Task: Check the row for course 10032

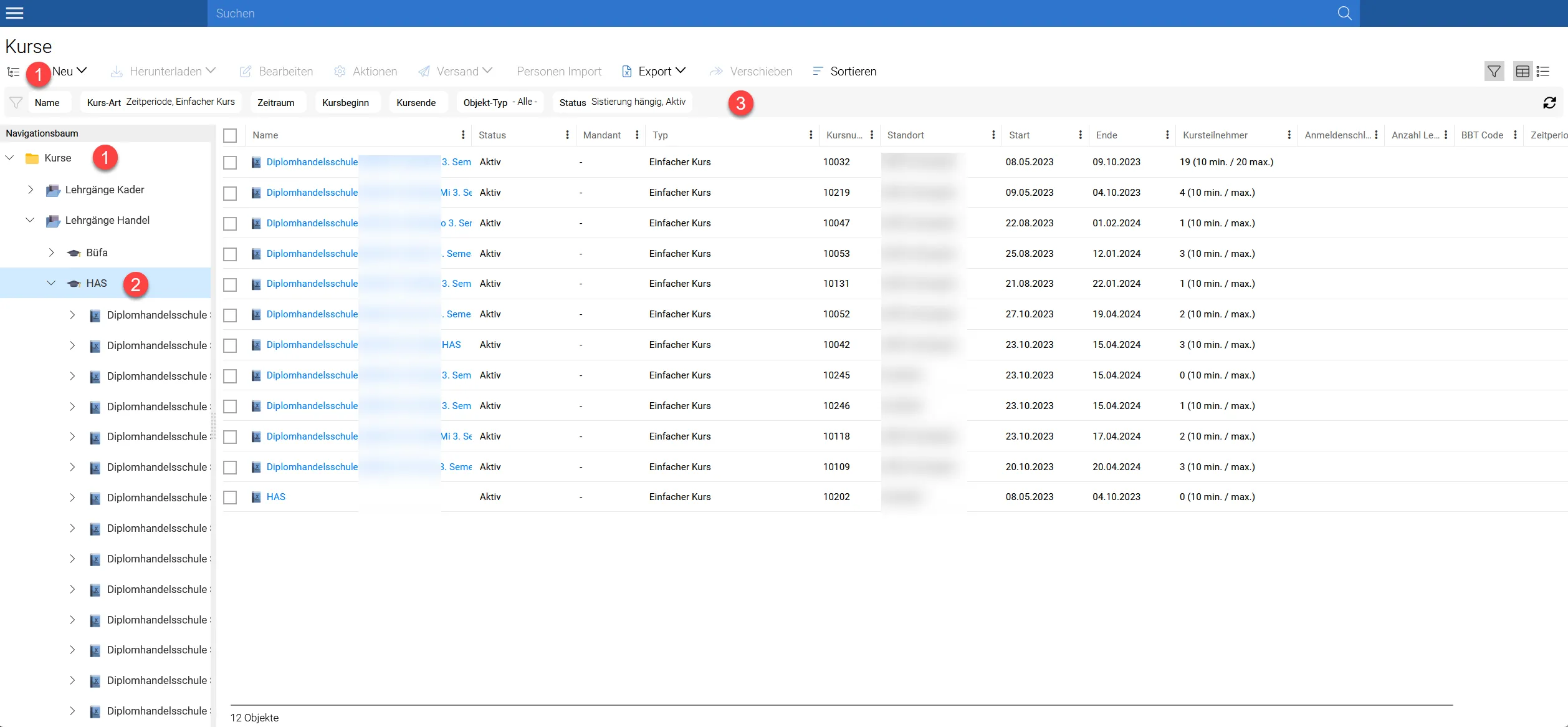Action: point(230,163)
